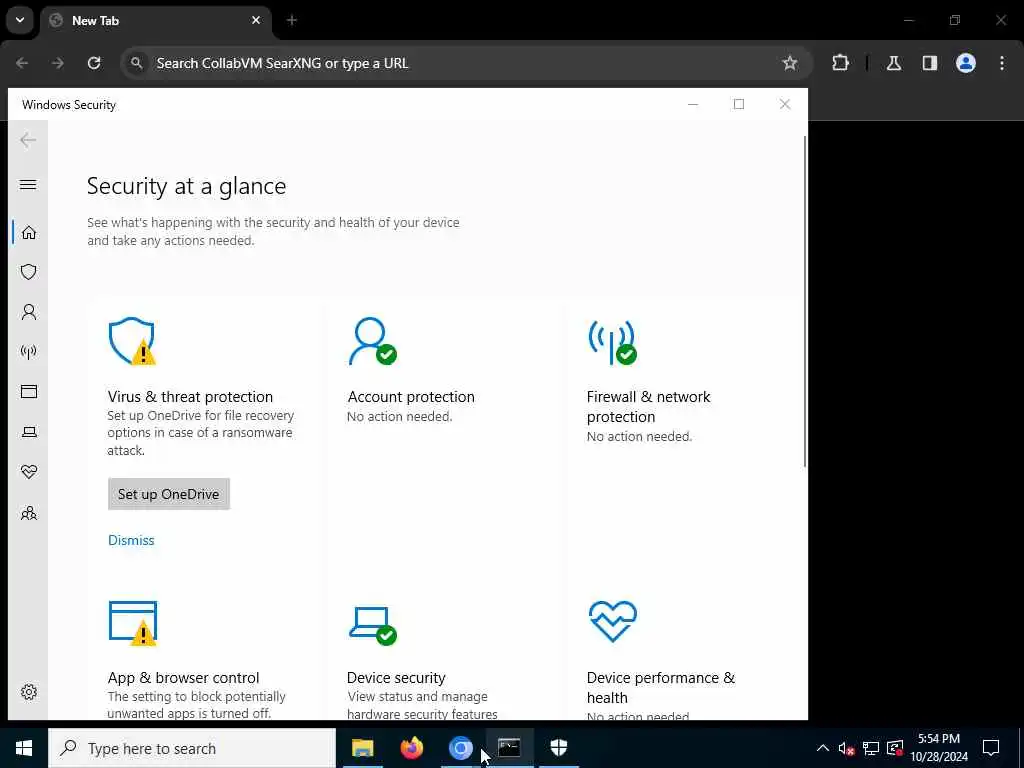Open the browser side panel icon
Viewport: 1024px width, 768px height.
pos(930,63)
